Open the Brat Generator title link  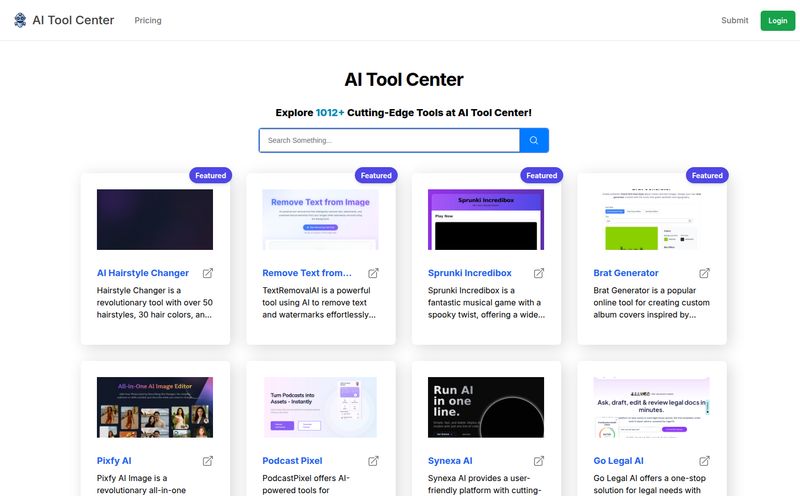click(626, 273)
